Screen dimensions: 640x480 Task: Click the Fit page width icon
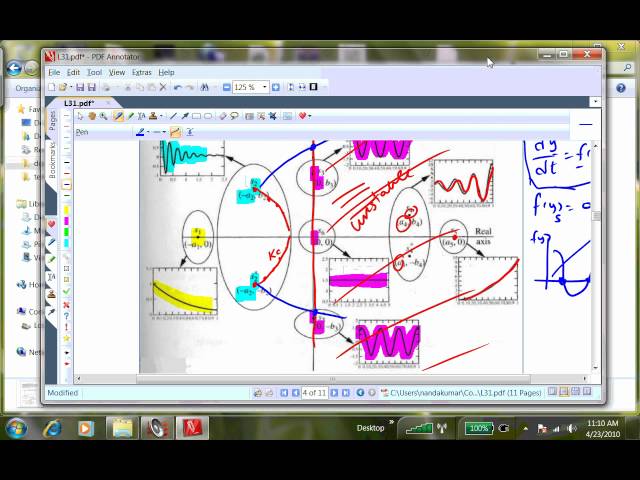(x=302, y=87)
